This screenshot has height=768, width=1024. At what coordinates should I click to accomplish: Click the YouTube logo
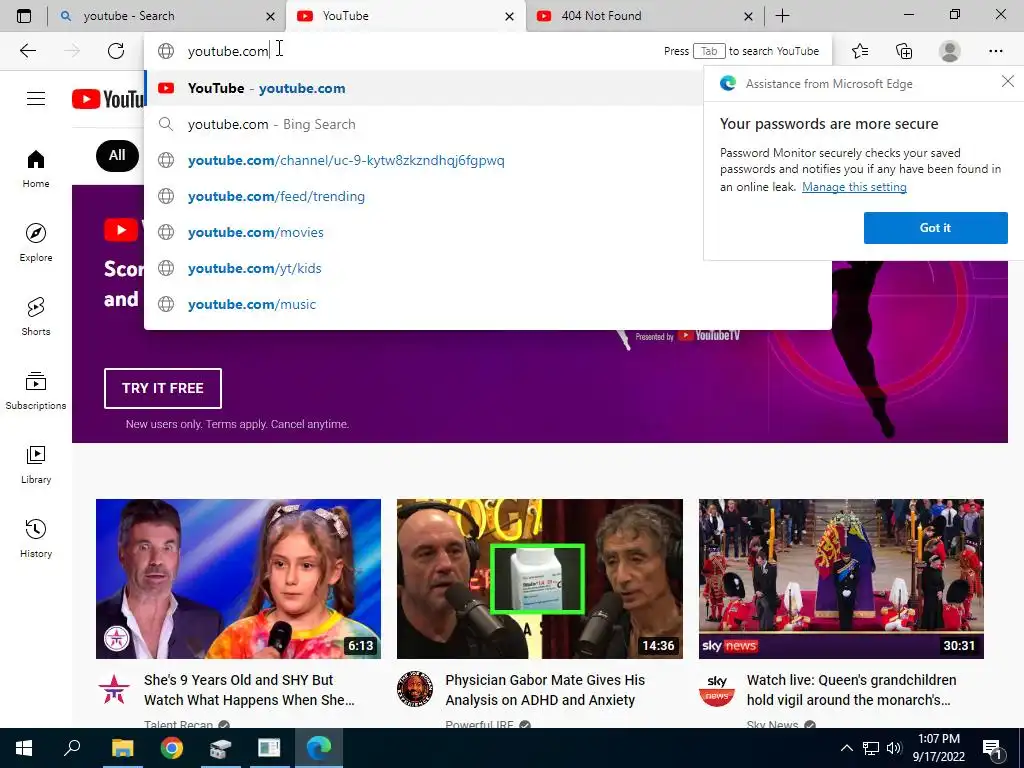pyautogui.click(x=108, y=99)
